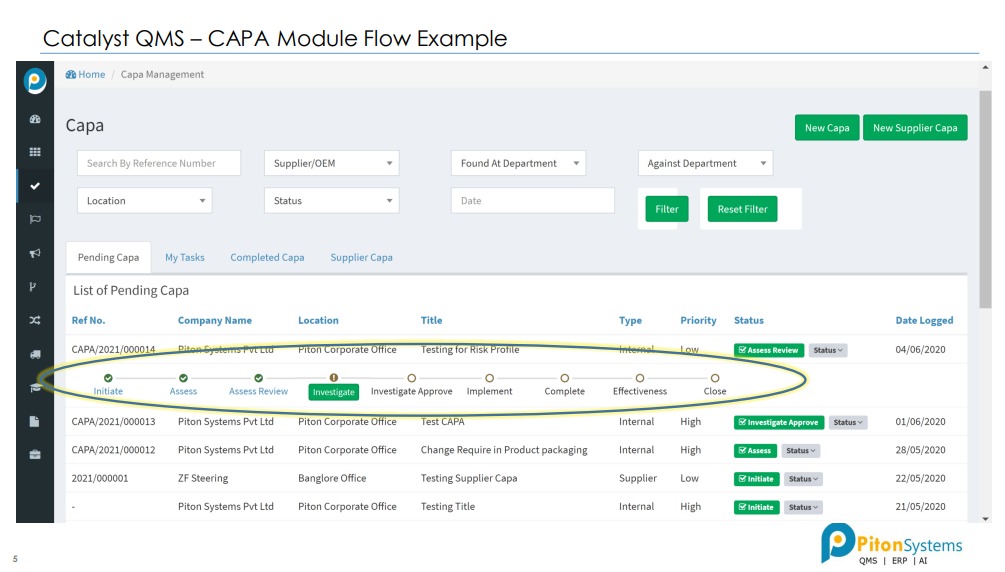1005x572 pixels.
Task: Open the Found At Department dropdown
Action: [x=519, y=163]
